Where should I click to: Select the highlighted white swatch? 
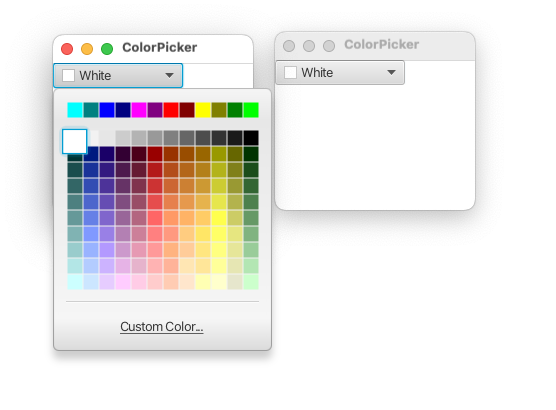coord(74,142)
